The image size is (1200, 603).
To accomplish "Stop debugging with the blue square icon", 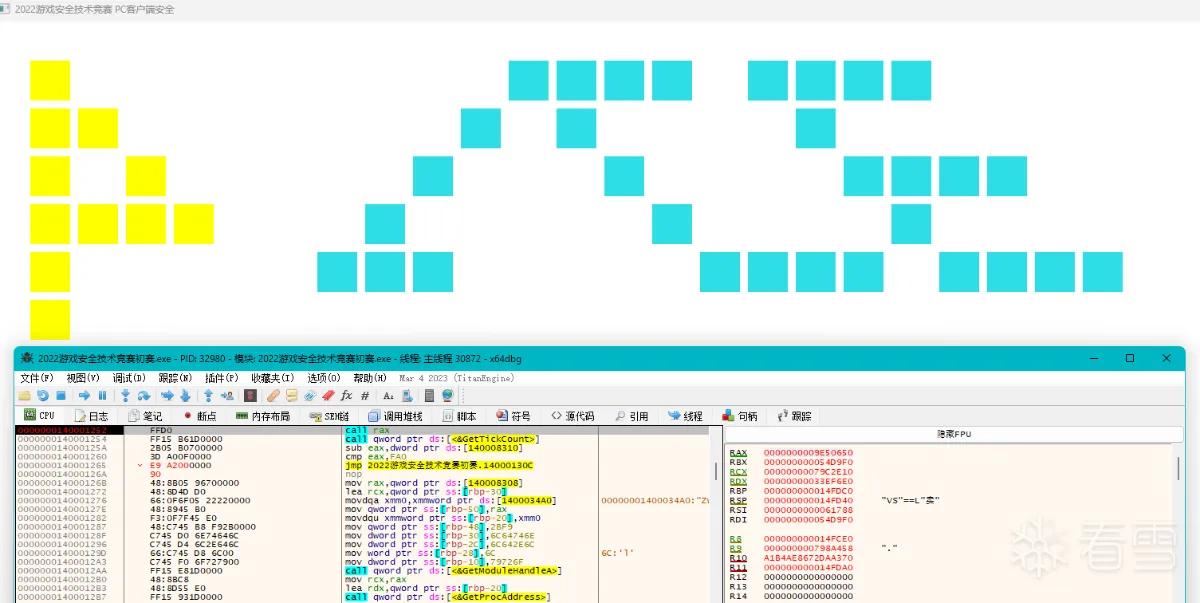I will click(61, 396).
